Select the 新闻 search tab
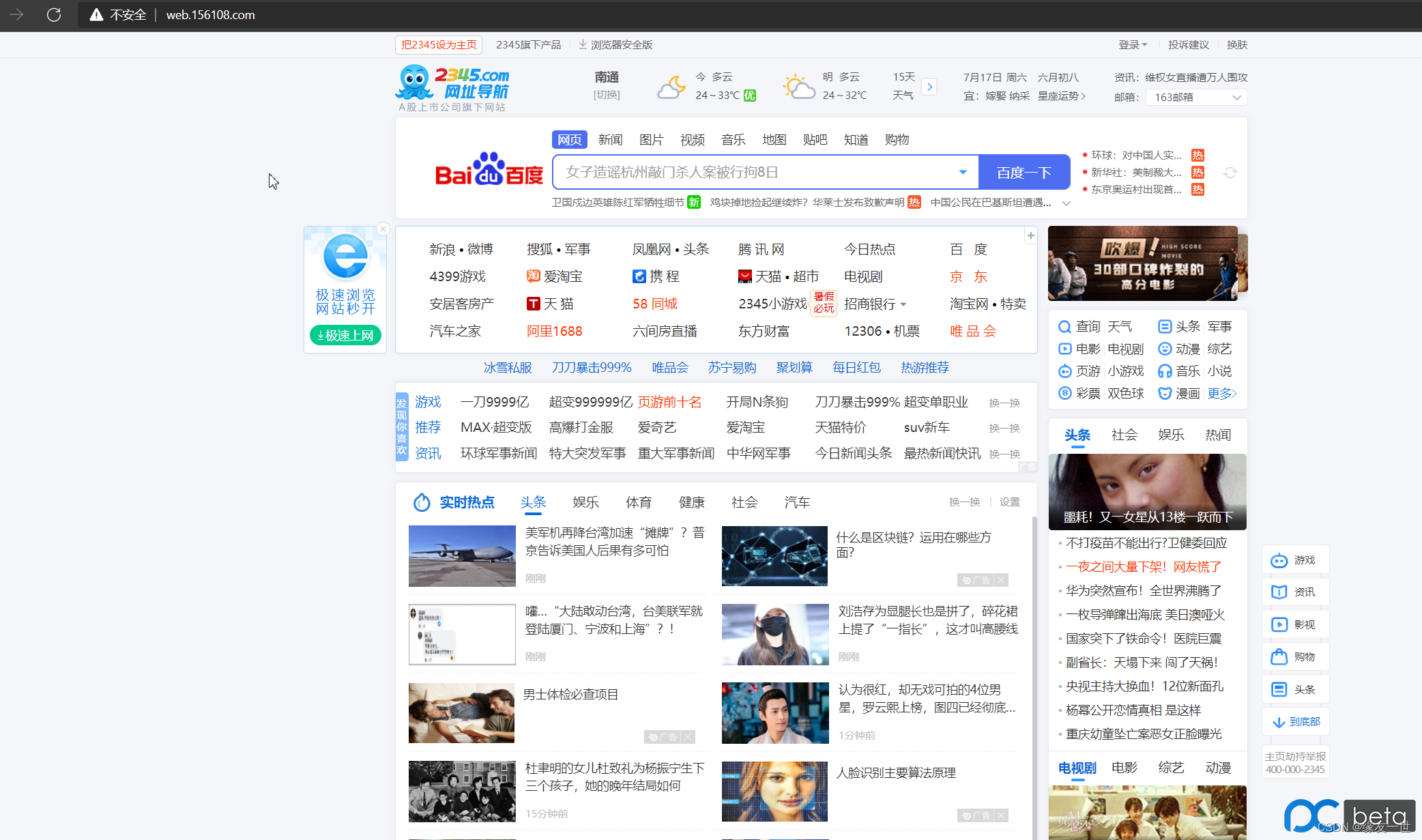The width and height of the screenshot is (1422, 840). [610, 140]
